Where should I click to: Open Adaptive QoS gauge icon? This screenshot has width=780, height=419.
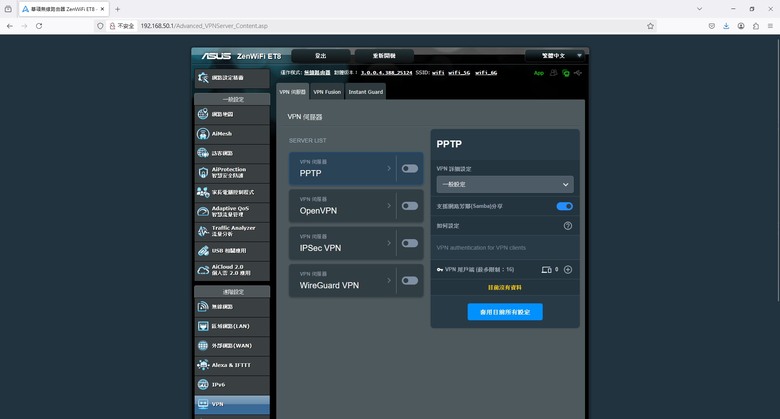click(x=203, y=211)
